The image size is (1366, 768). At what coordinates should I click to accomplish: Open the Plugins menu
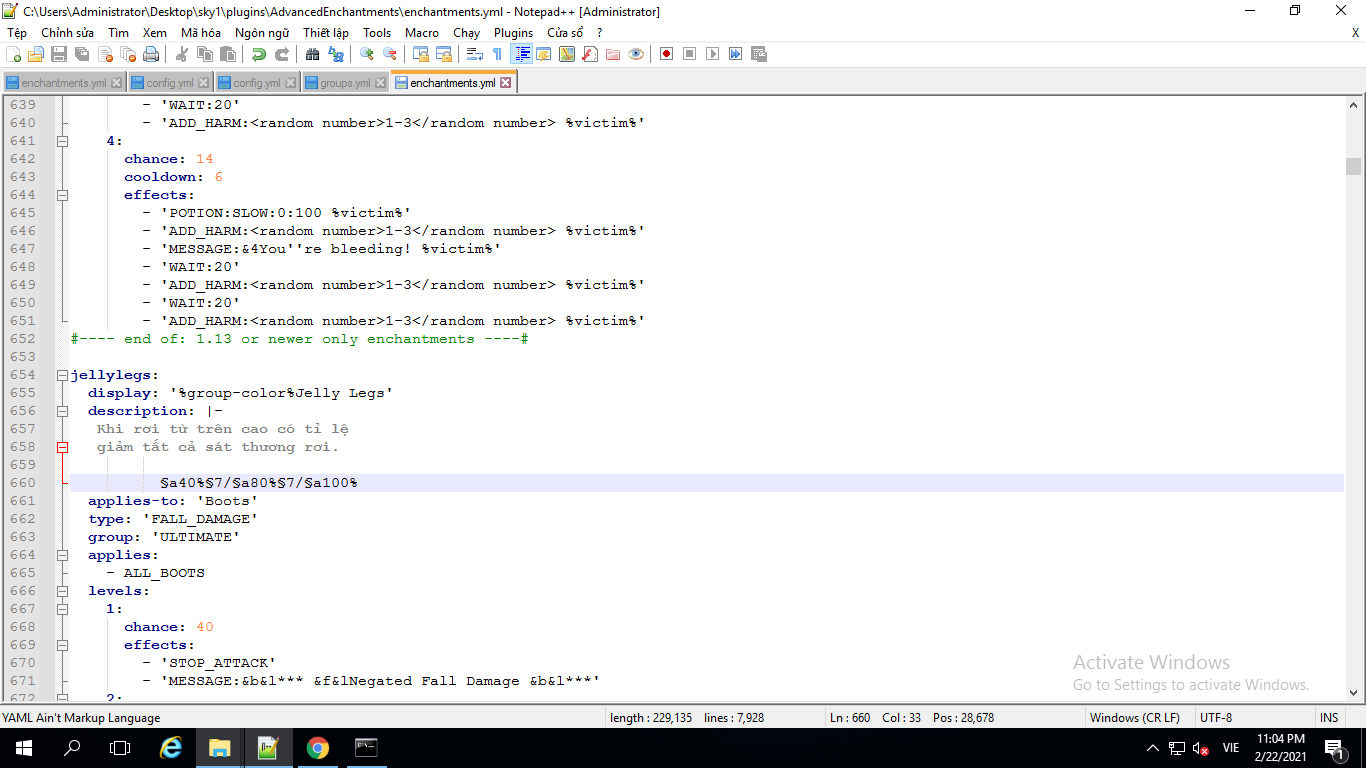click(513, 32)
